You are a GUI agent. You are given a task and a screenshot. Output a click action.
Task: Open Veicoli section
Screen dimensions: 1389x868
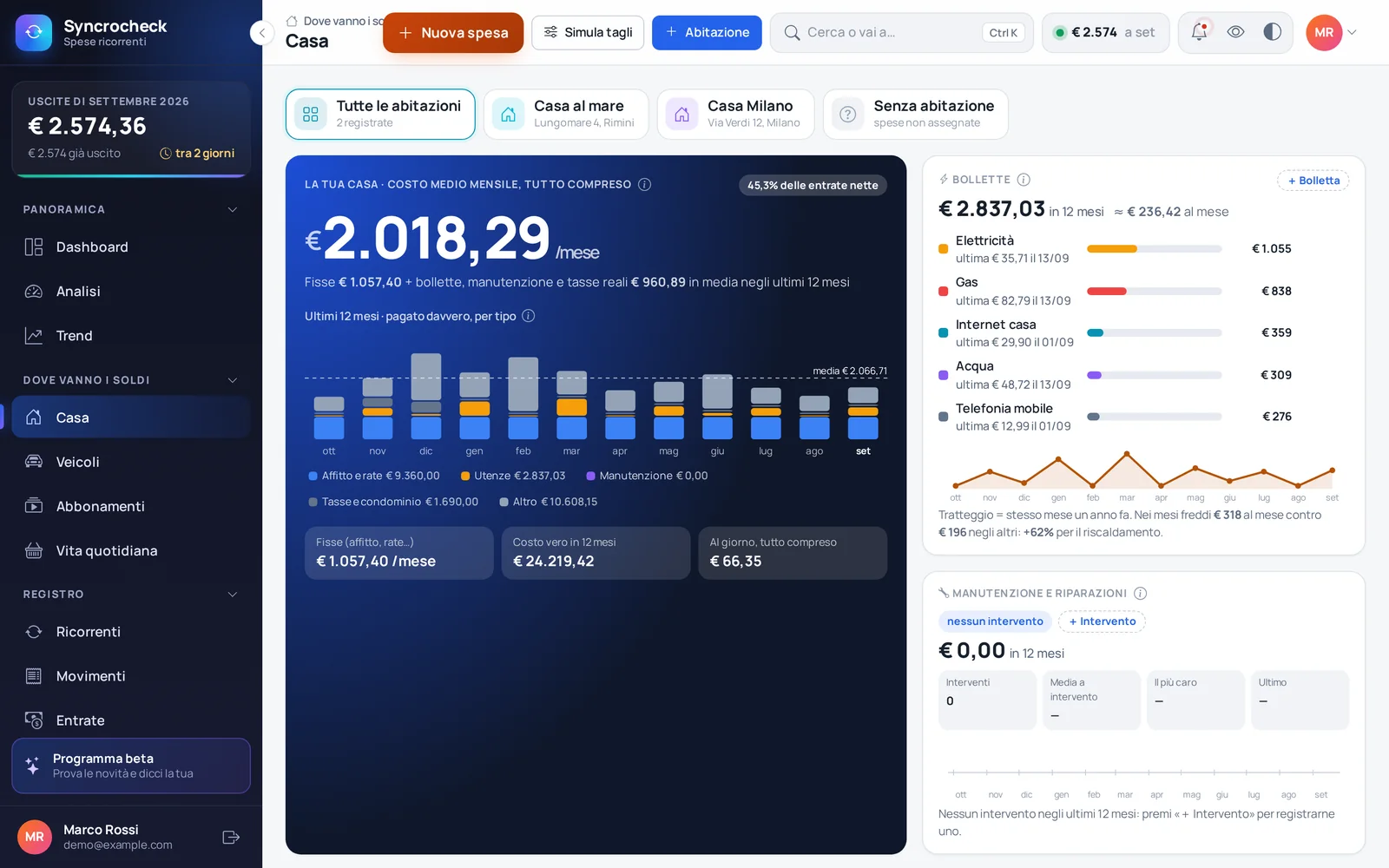[x=131, y=462]
